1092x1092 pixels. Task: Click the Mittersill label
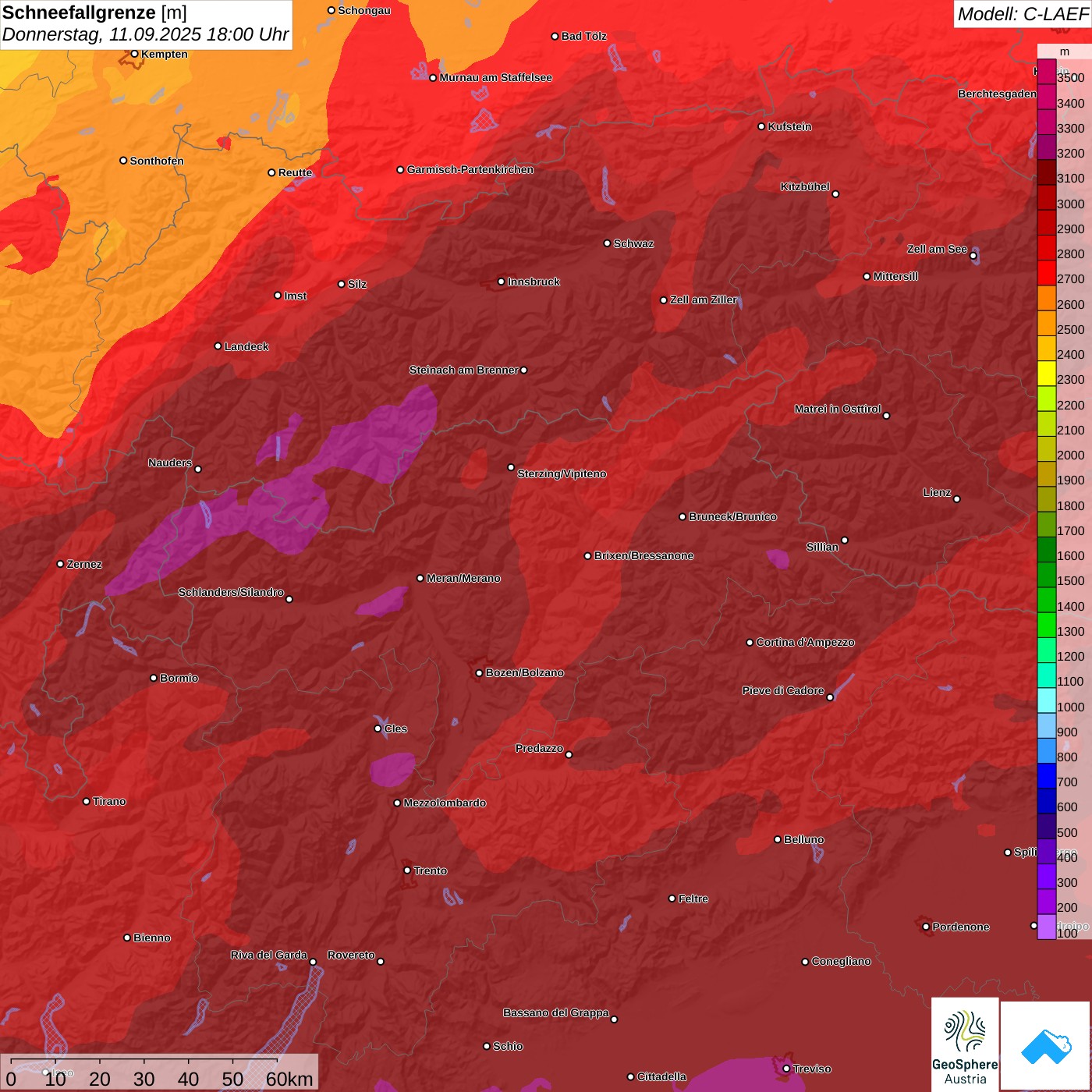pyautogui.click(x=895, y=276)
